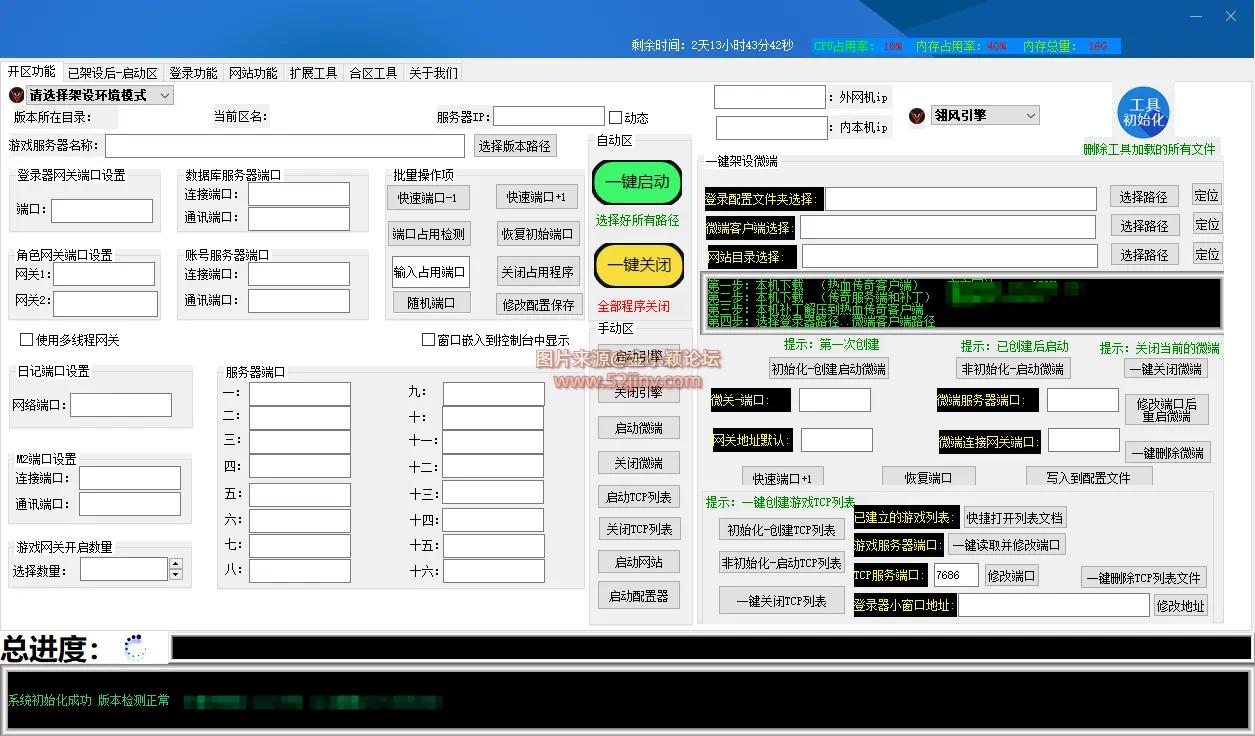
Task: Check 窗口嵌入到控制台中显示 option
Action: 427,339
